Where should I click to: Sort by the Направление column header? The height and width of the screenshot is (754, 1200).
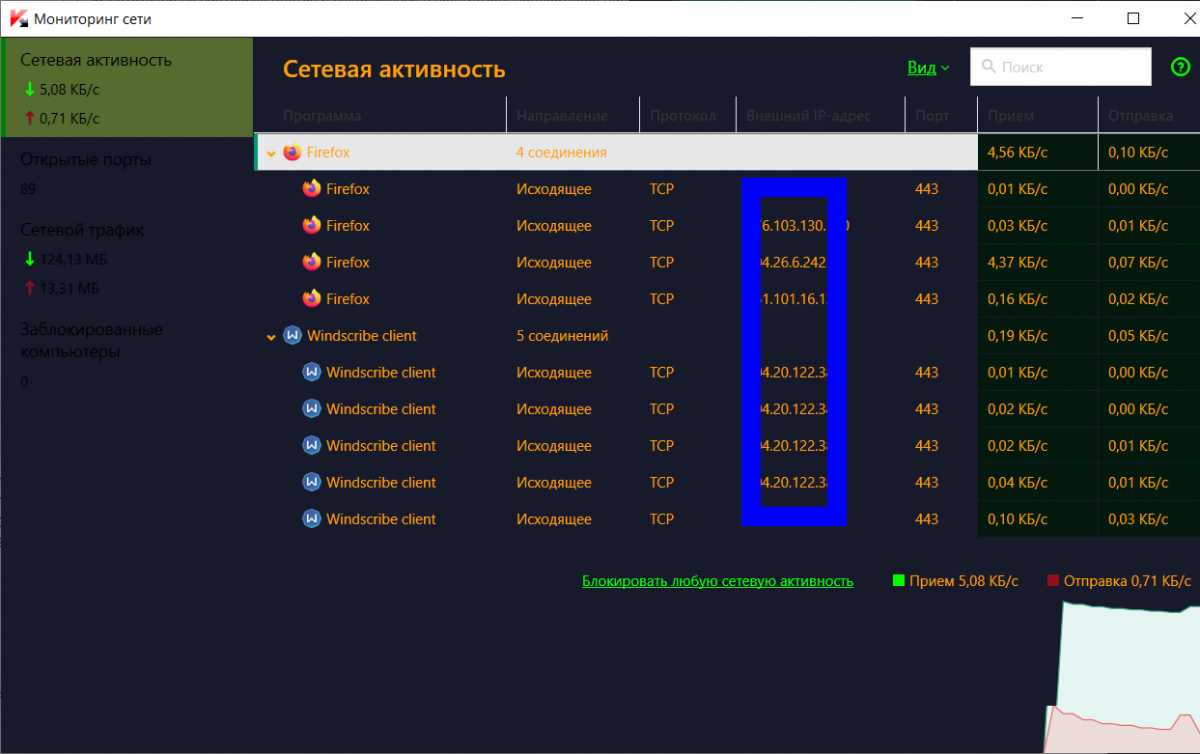pos(562,116)
